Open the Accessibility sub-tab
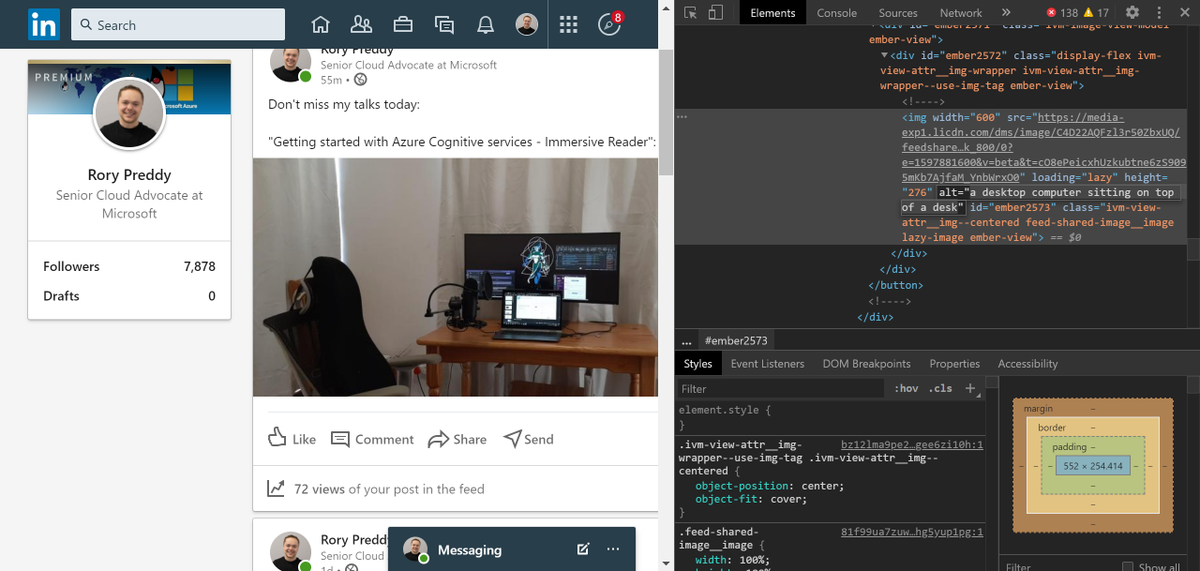Screen dimensions: 1200x571 [1028, 364]
